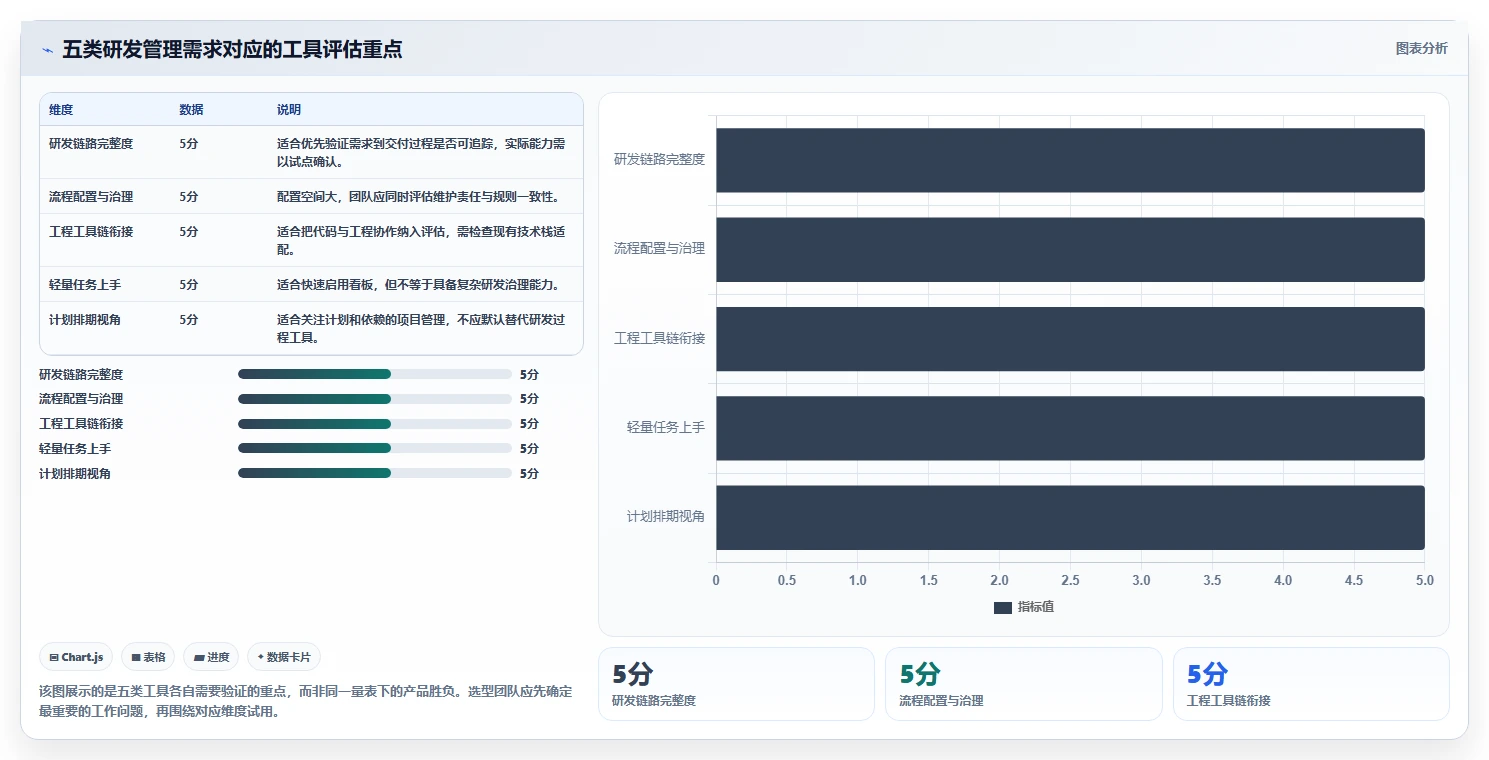The width and height of the screenshot is (1489, 760).
Task: Click the icon inside the Chart.js chip
Action: click(54, 657)
